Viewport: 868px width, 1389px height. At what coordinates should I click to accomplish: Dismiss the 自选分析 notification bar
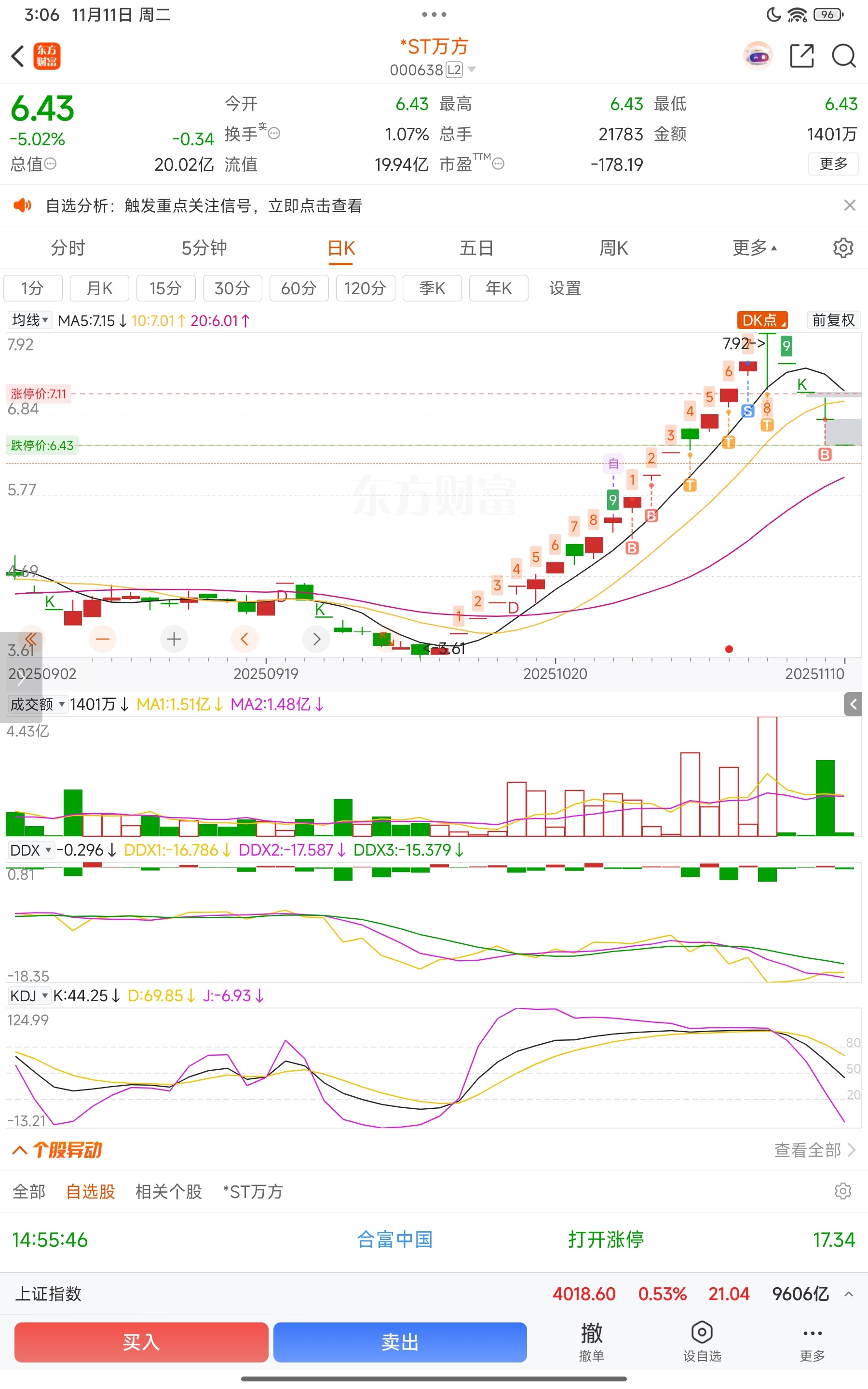850,205
